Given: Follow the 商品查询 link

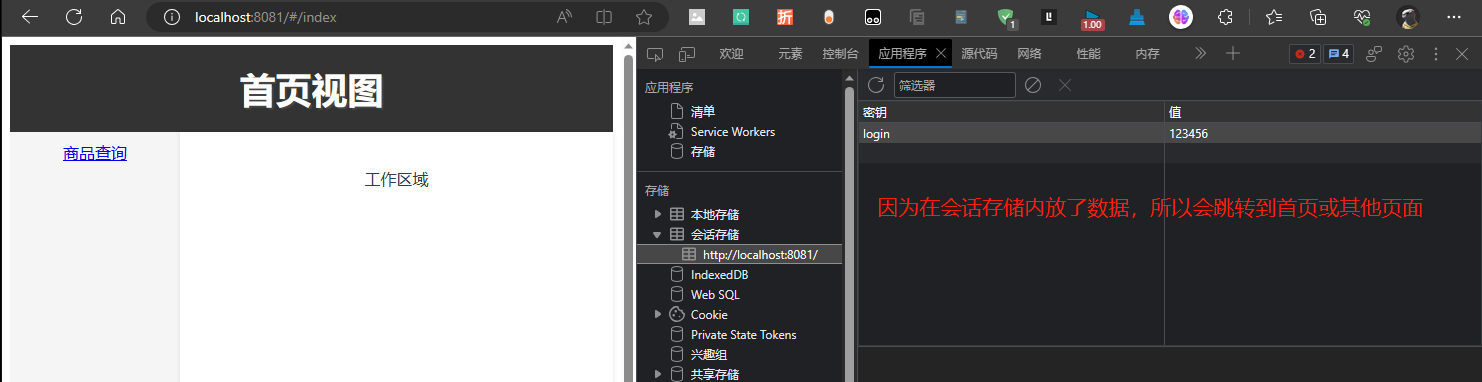Looking at the screenshot, I should click(x=95, y=153).
